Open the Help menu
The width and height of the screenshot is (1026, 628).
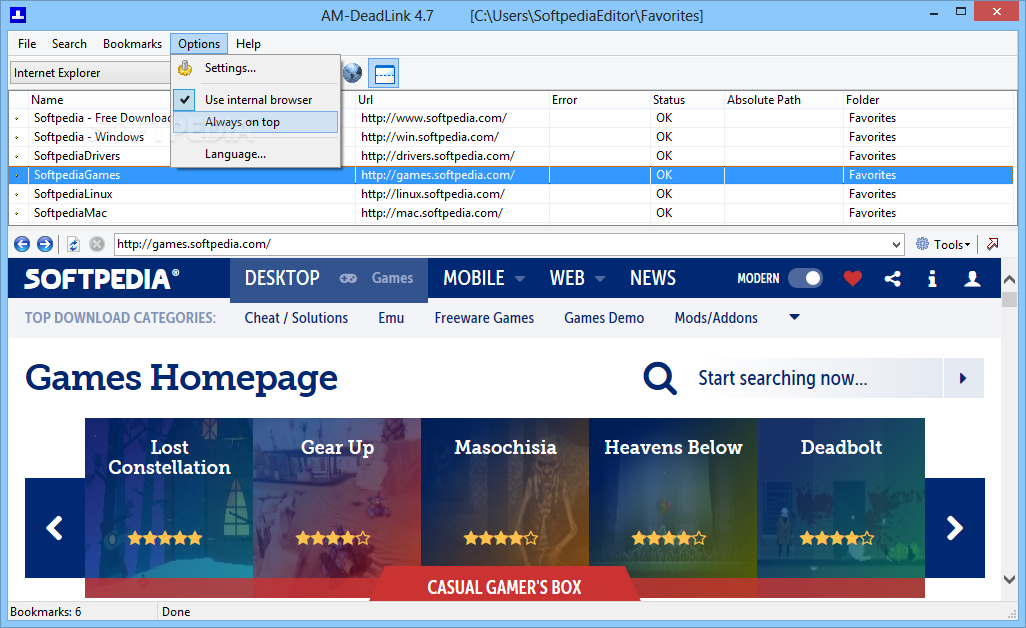click(248, 44)
